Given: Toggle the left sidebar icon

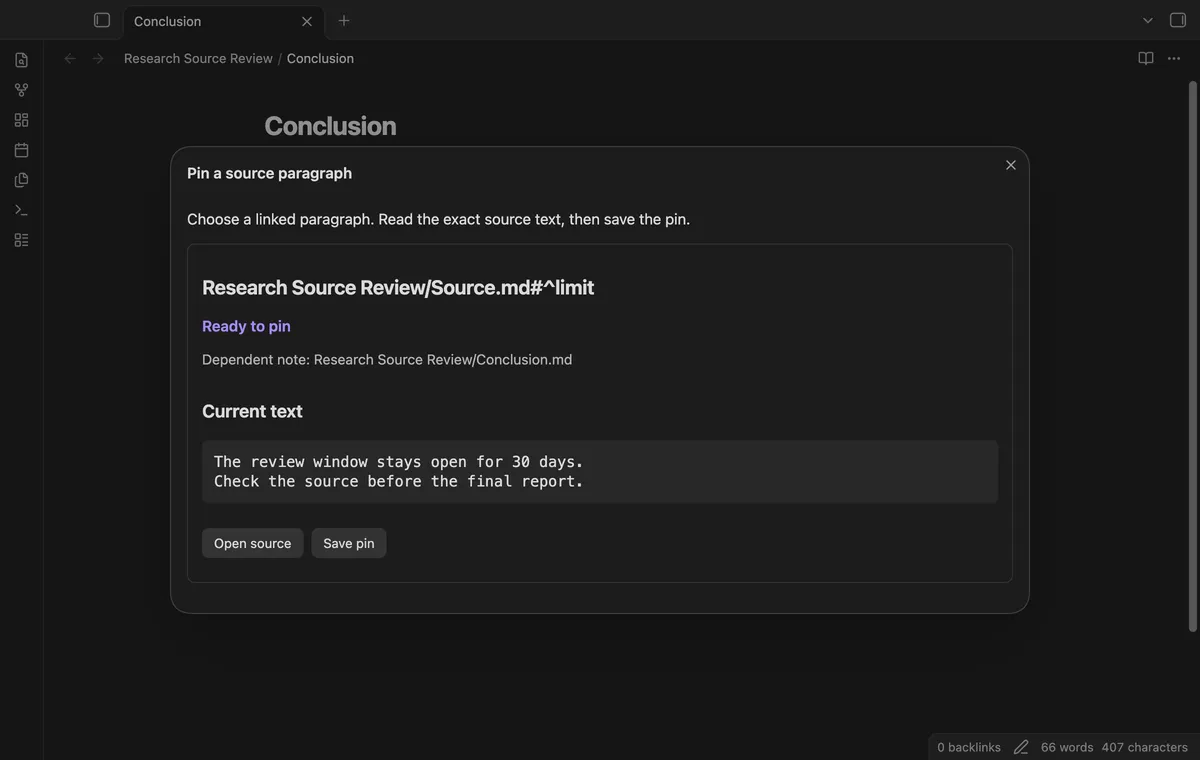Looking at the screenshot, I should coord(102,20).
